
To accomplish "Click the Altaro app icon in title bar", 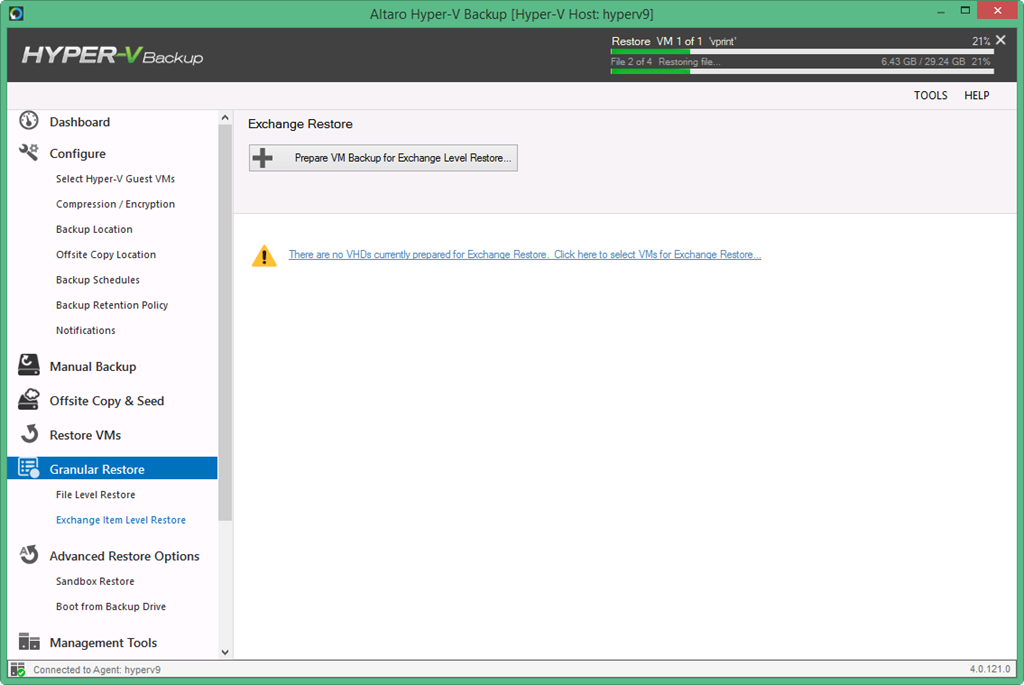I will [x=16, y=13].
